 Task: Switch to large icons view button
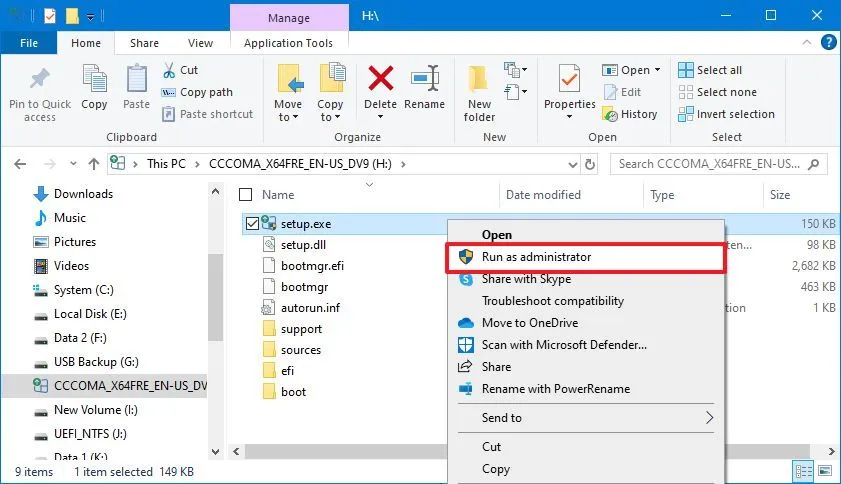(825, 472)
